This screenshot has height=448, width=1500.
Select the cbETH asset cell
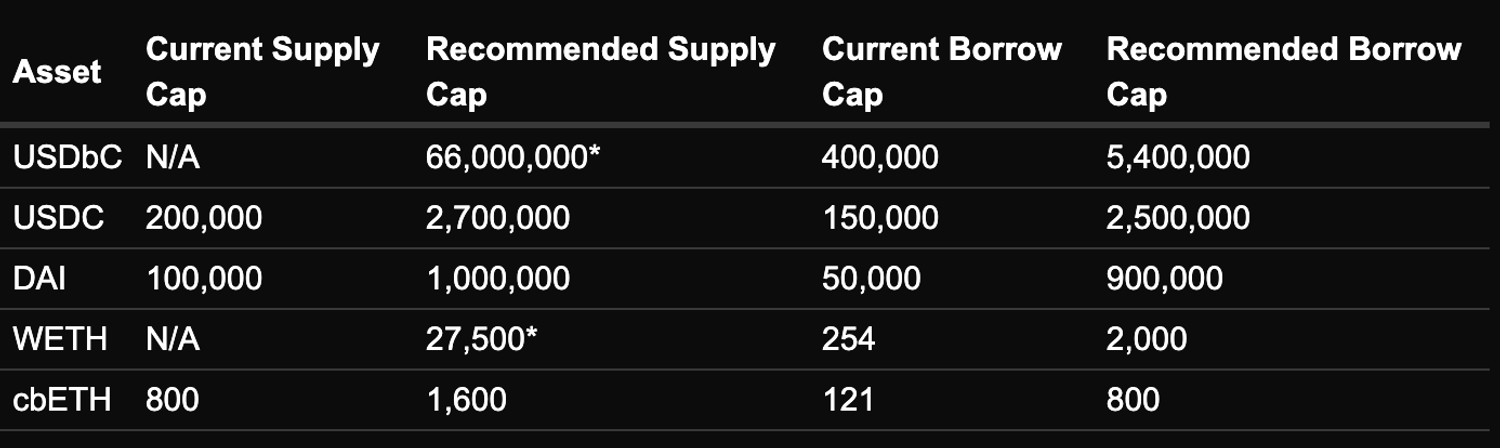pyautogui.click(x=61, y=401)
